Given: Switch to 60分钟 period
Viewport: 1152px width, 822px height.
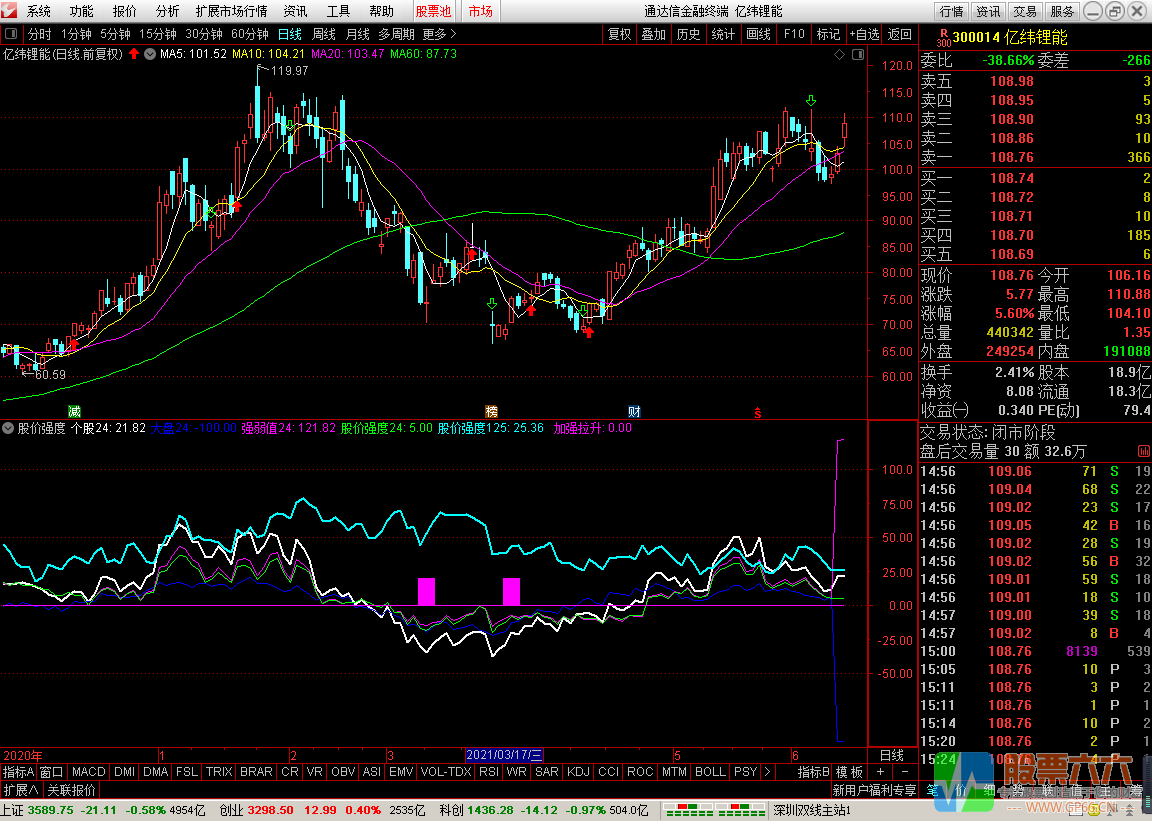Looking at the screenshot, I should coord(250,34).
